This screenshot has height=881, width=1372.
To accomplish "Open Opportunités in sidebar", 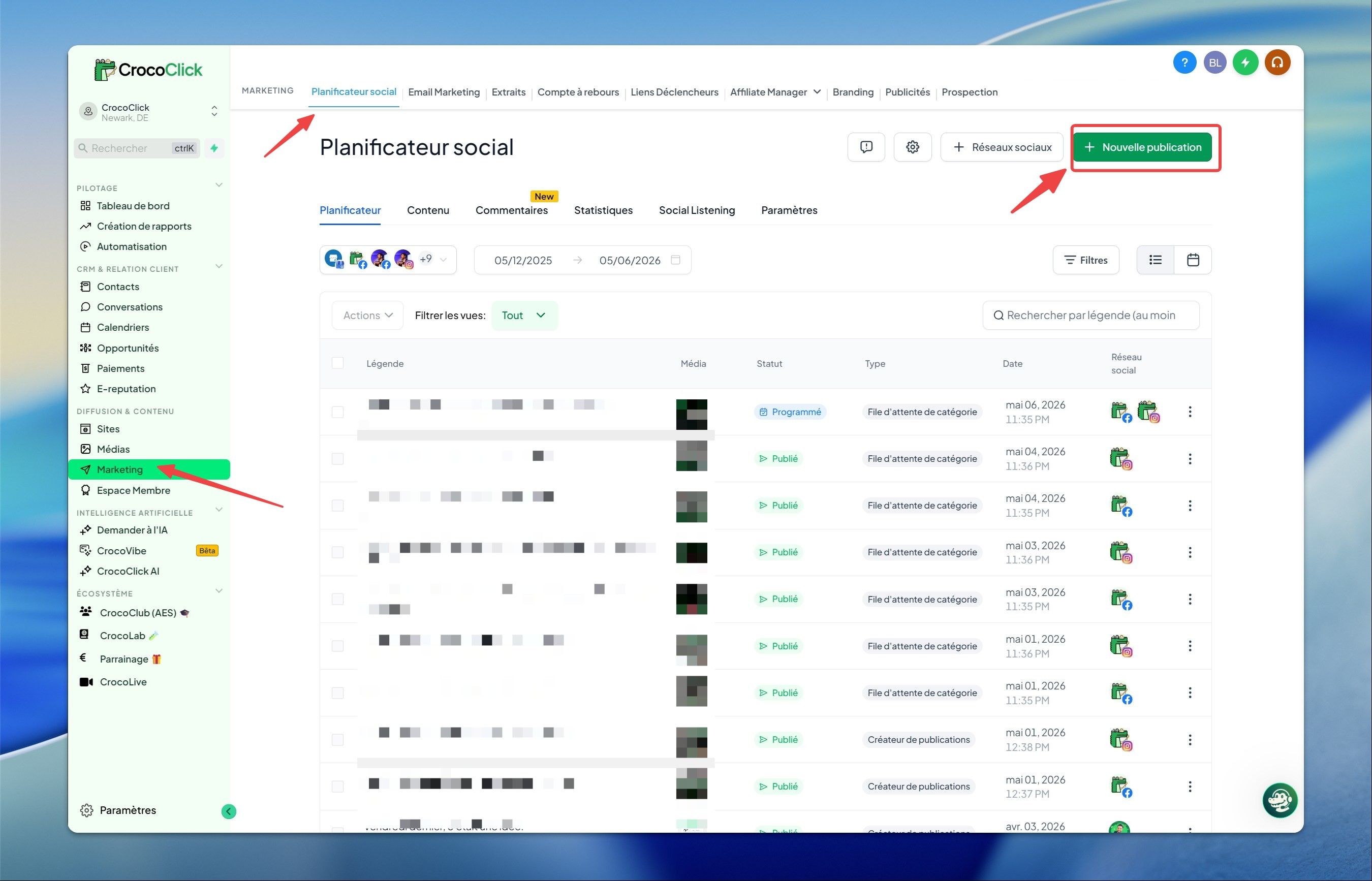I will 128,348.
